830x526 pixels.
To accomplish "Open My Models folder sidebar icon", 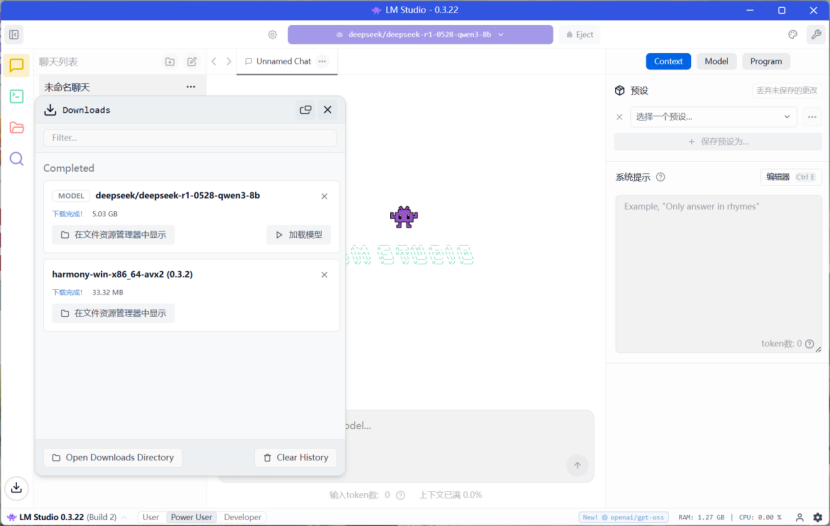I will (16, 127).
